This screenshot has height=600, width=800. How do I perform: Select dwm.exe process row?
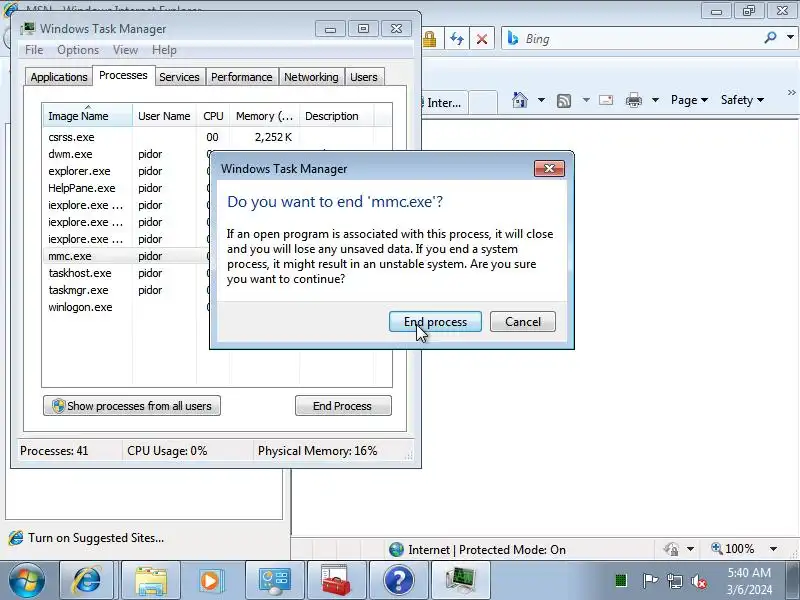127,154
